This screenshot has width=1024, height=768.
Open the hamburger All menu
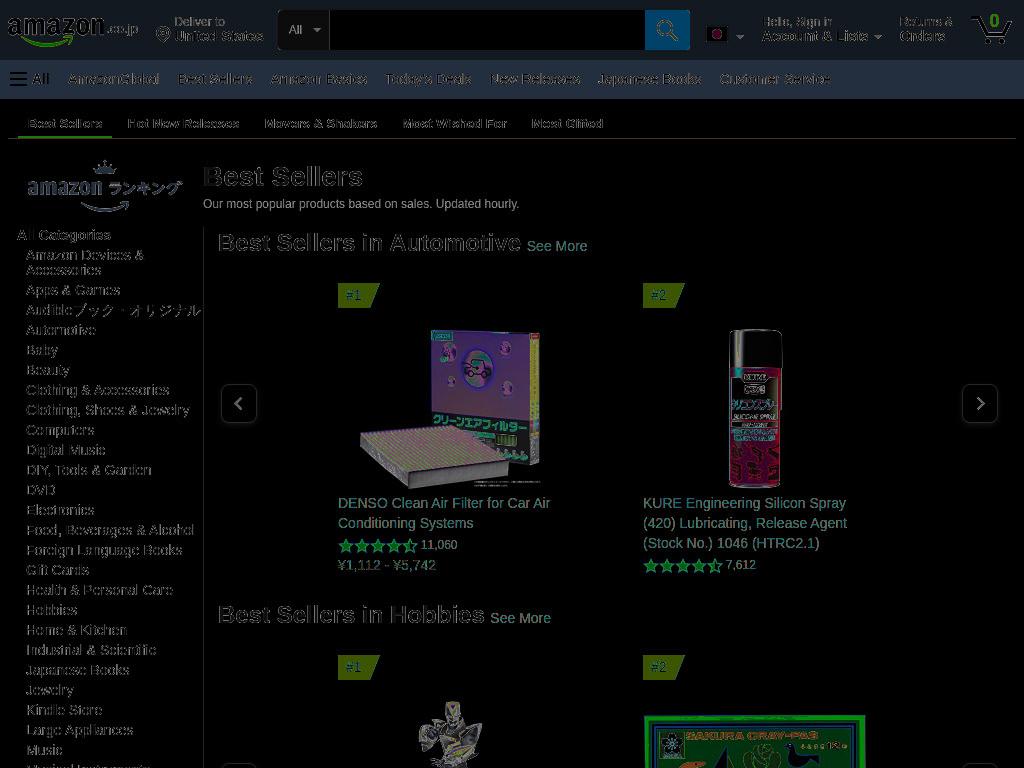tap(29, 79)
